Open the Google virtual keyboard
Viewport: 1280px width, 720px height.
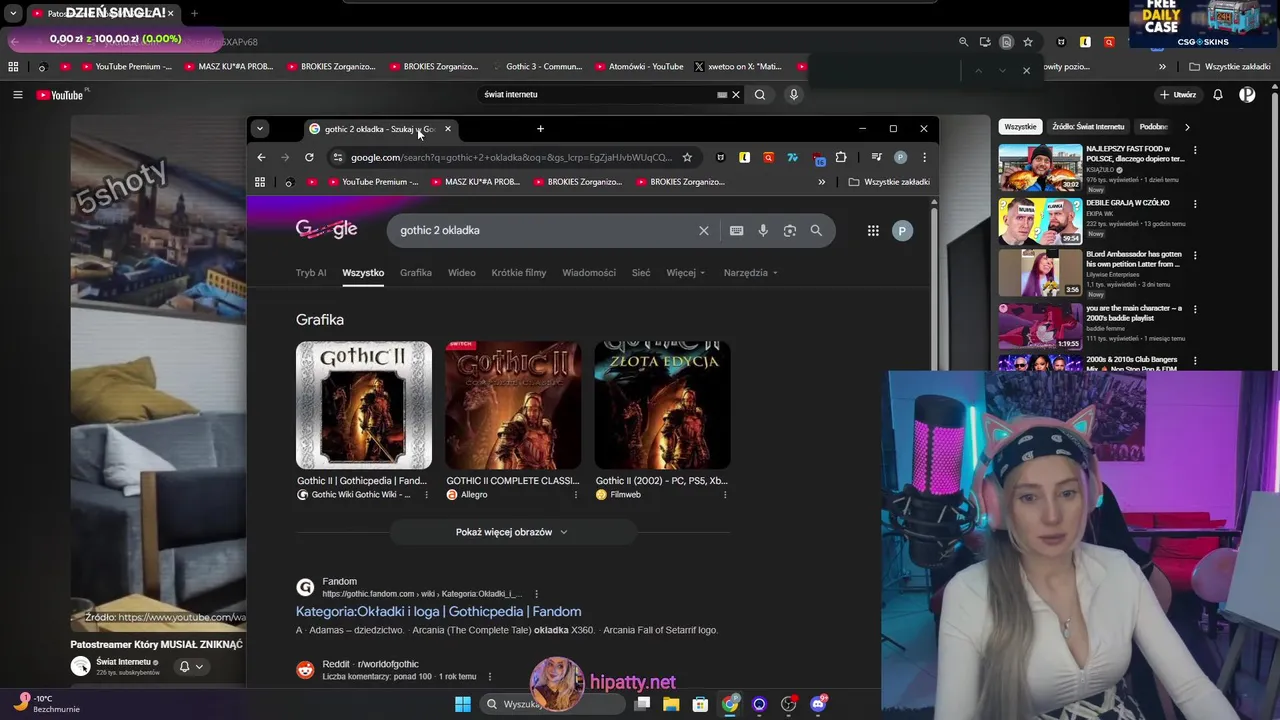736,230
